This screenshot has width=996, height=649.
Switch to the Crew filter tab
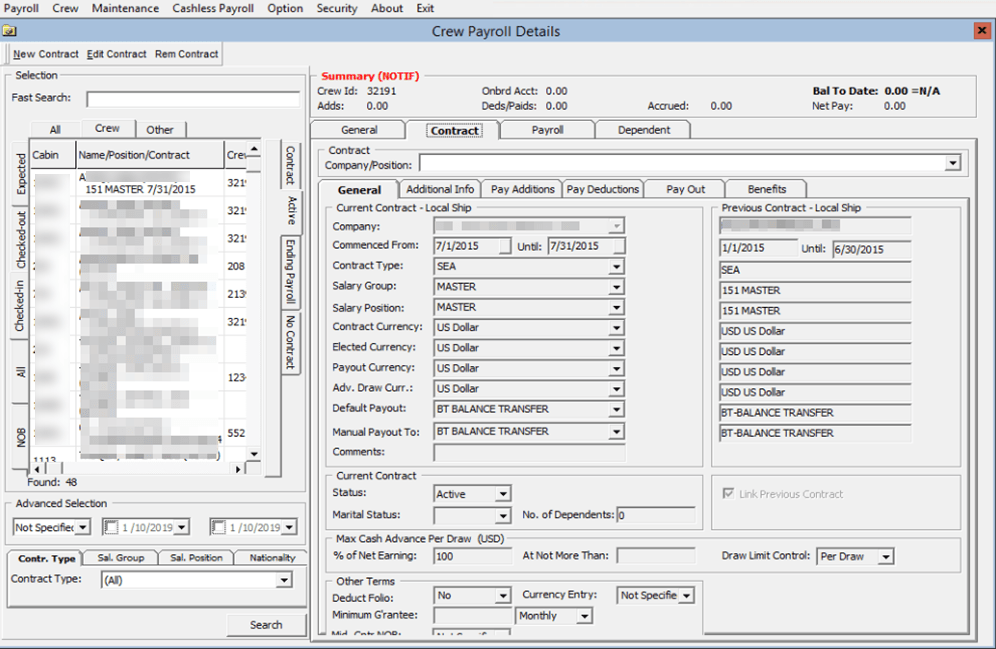coord(108,128)
